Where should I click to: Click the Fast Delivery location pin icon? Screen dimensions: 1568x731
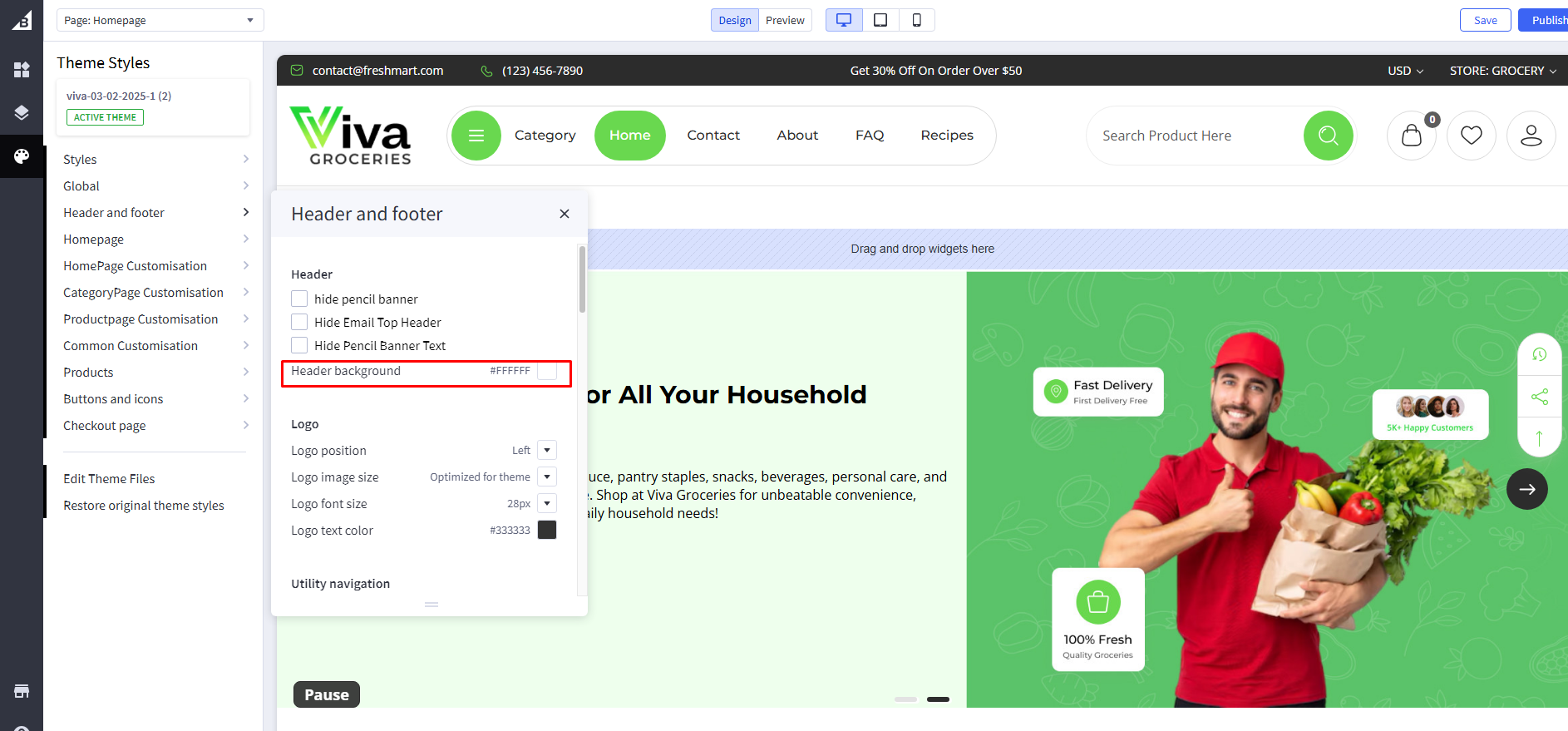point(1056,391)
